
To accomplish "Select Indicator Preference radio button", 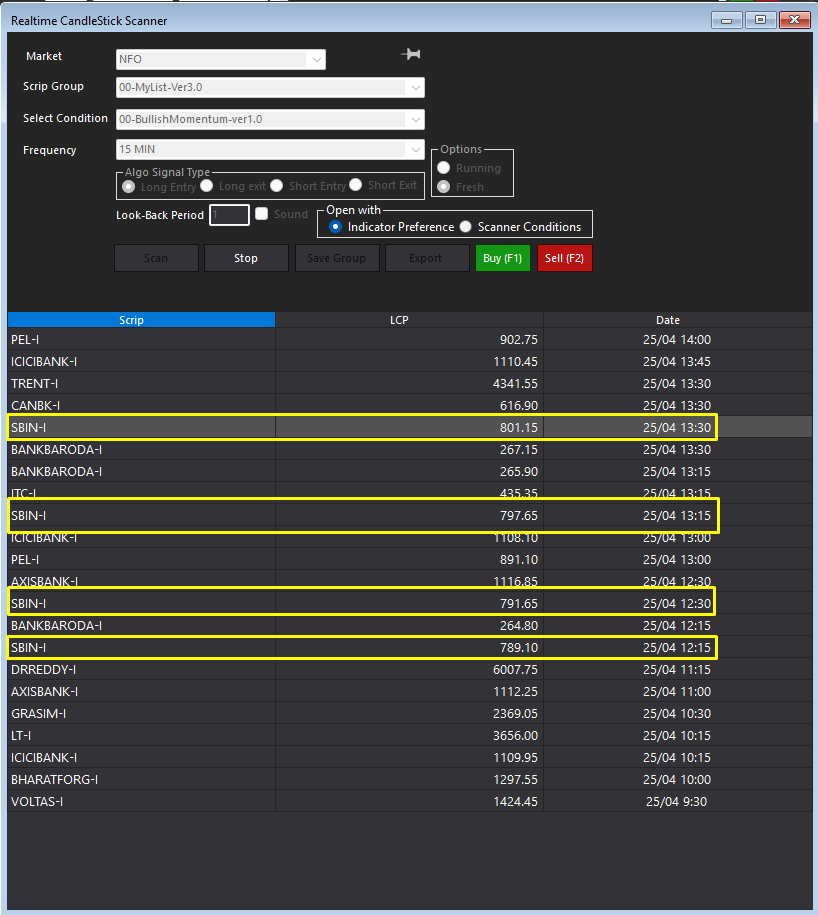I will pyautogui.click(x=335, y=227).
